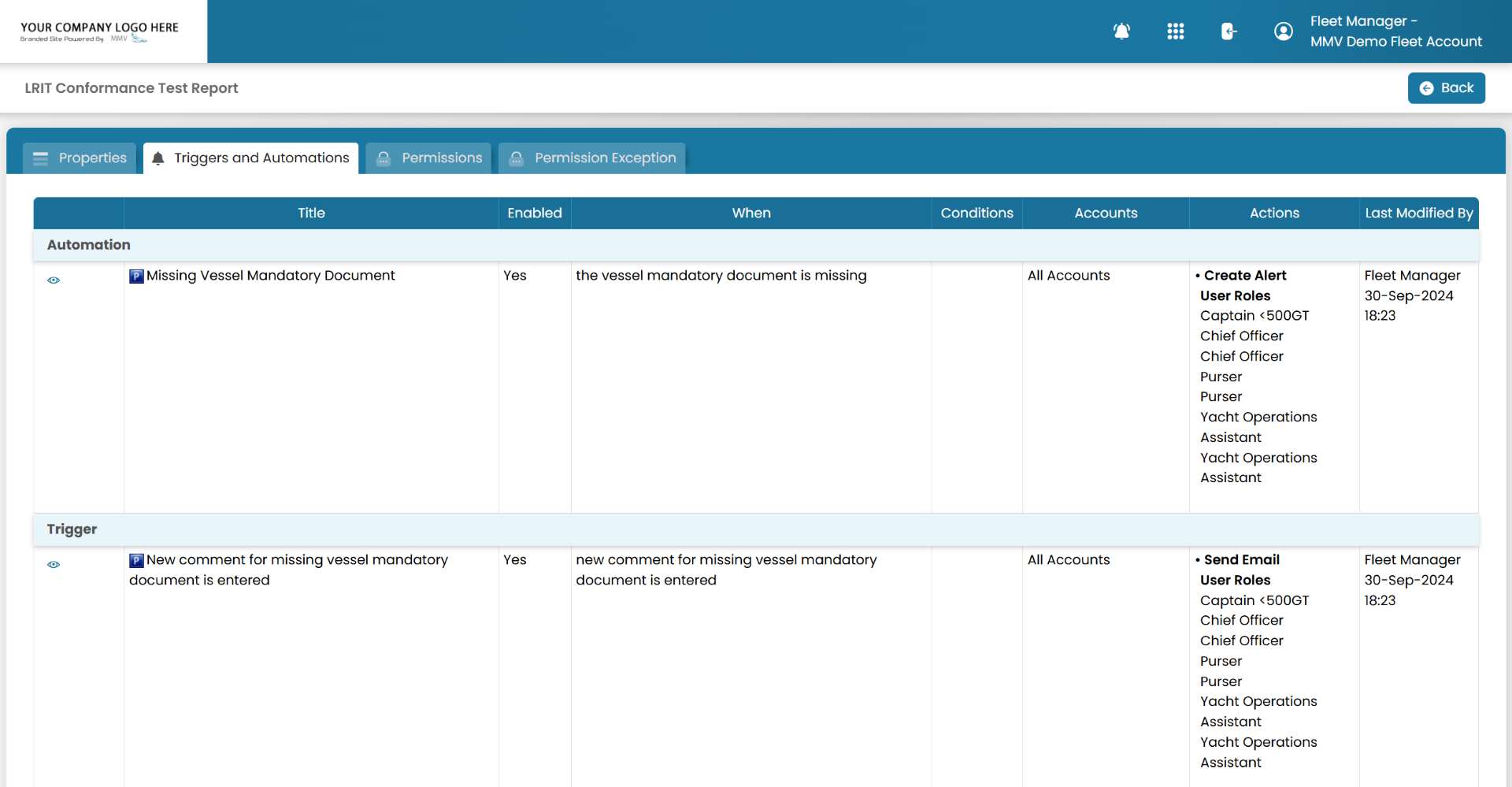Toggle visibility of the Missing Vessel Mandatory Document automation
The height and width of the screenshot is (787, 1512).
(54, 280)
